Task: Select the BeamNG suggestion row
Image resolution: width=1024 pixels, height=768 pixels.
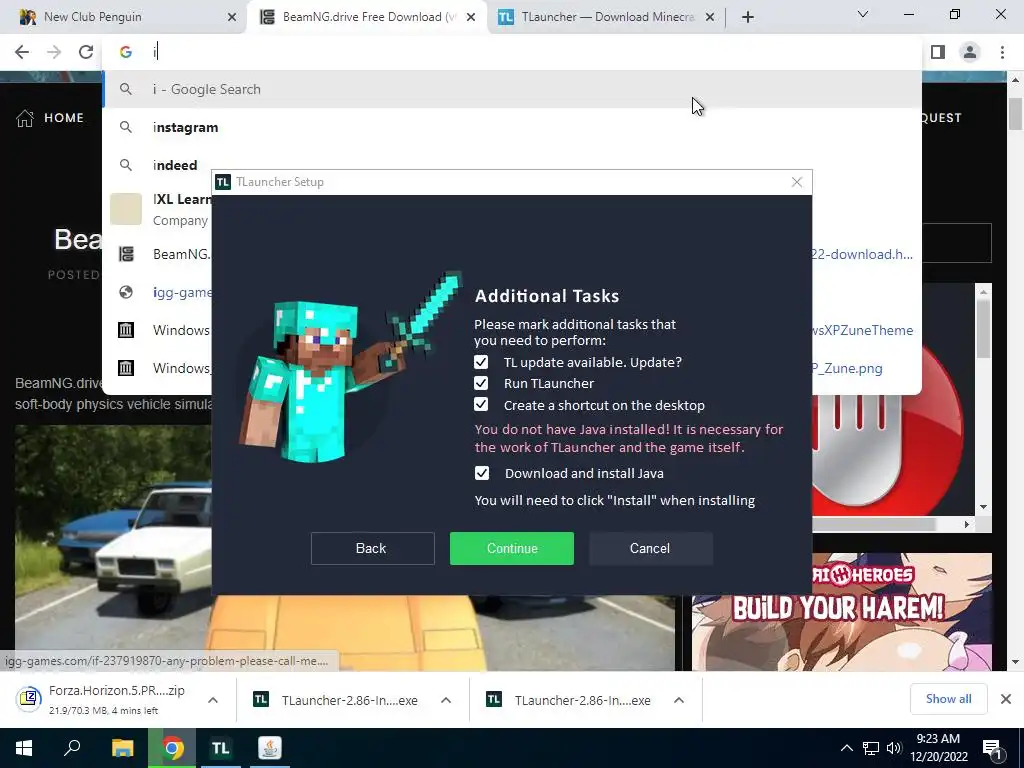Action: click(x=157, y=254)
